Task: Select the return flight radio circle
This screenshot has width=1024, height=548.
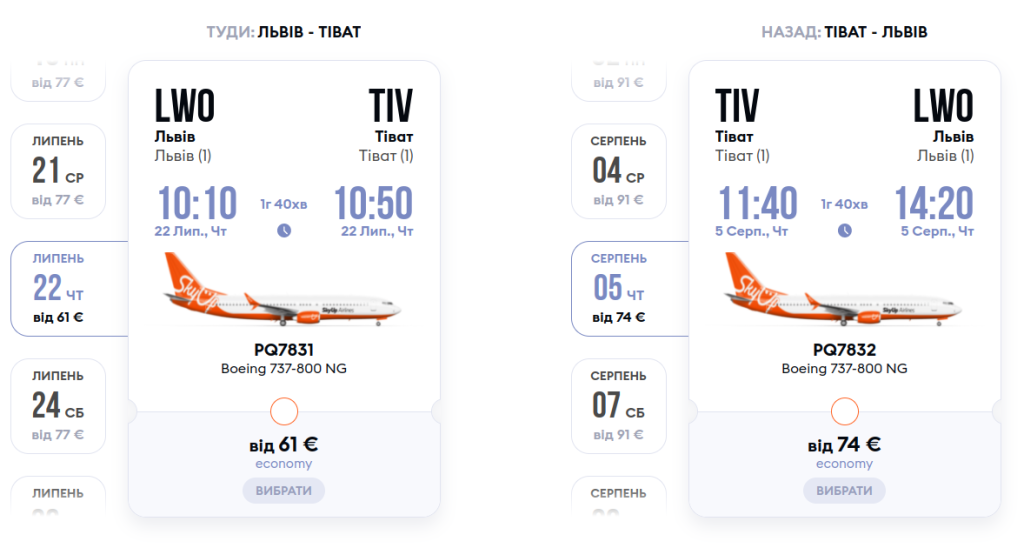Action: (844, 411)
